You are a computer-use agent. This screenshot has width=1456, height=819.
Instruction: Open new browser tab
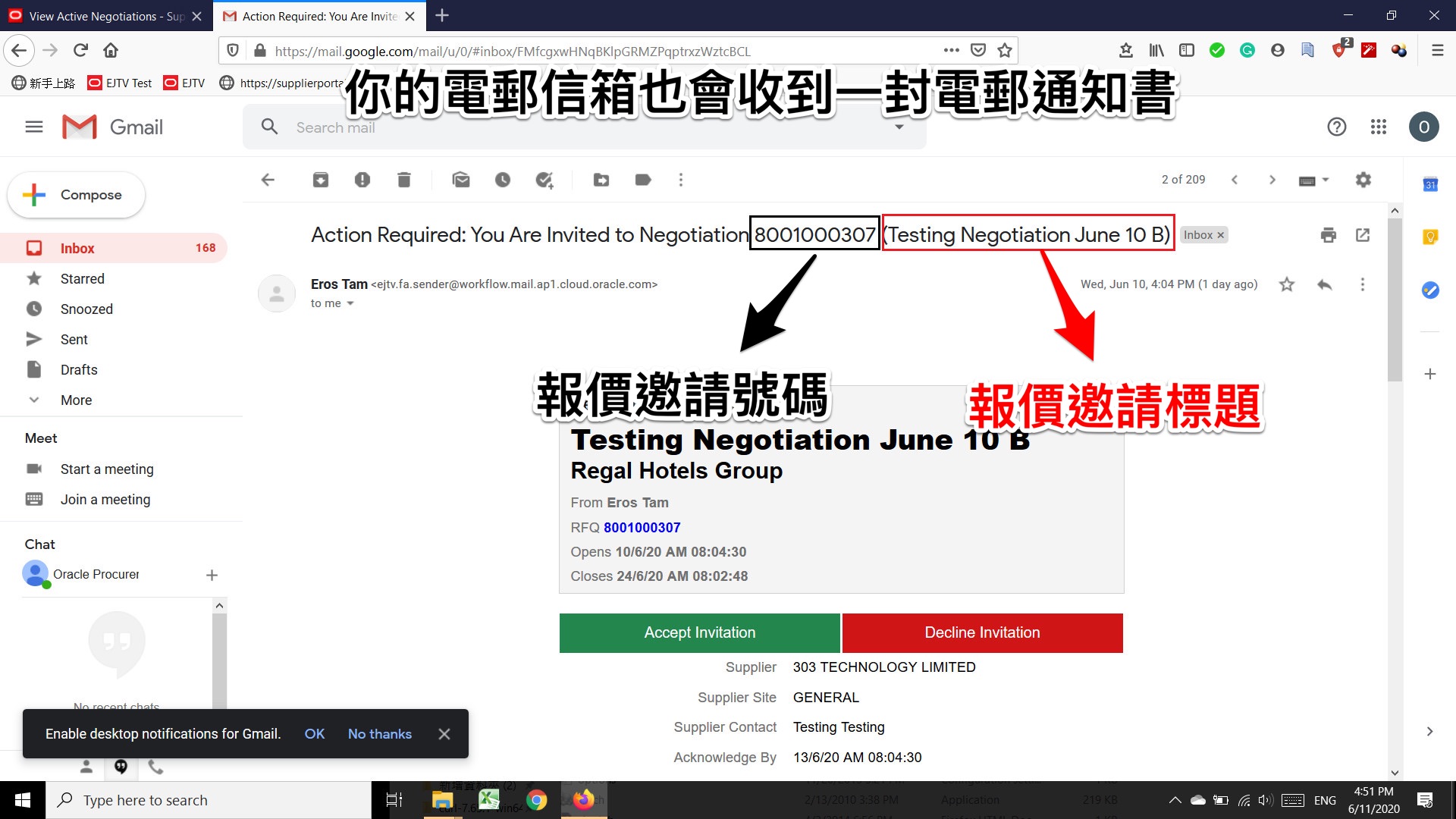click(x=442, y=15)
